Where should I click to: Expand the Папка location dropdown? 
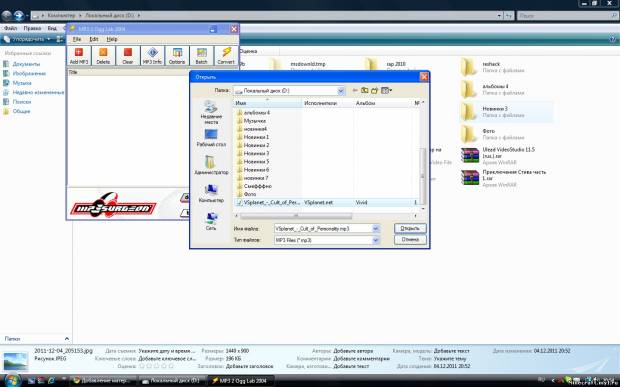click(x=340, y=91)
